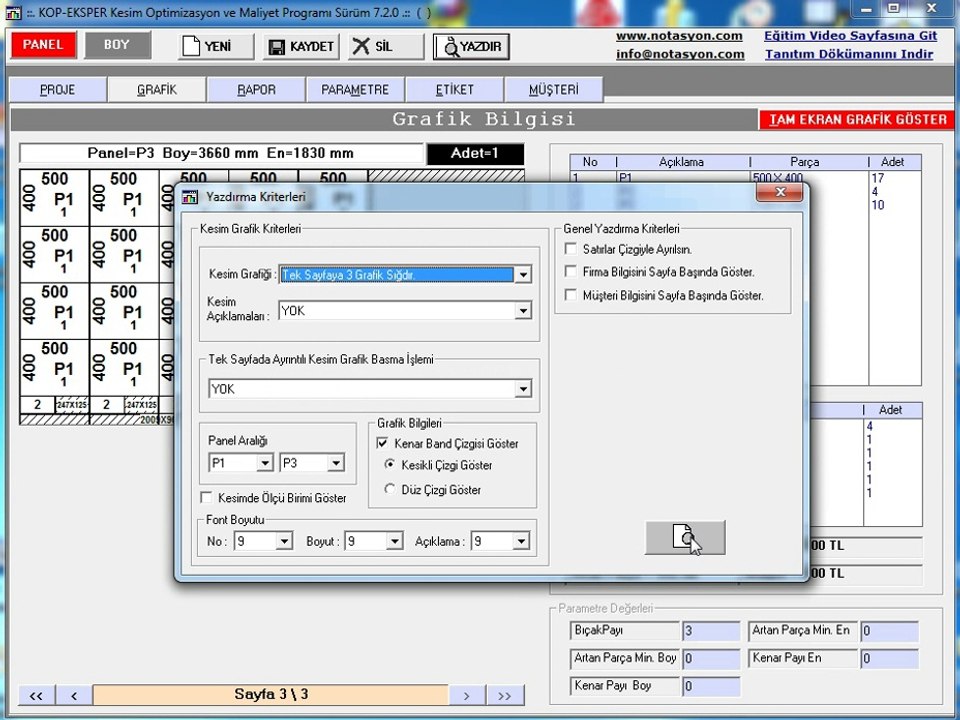The height and width of the screenshot is (720, 960).
Task: Select Kesikli Çizgi Göster radio option
Action: tap(389, 465)
